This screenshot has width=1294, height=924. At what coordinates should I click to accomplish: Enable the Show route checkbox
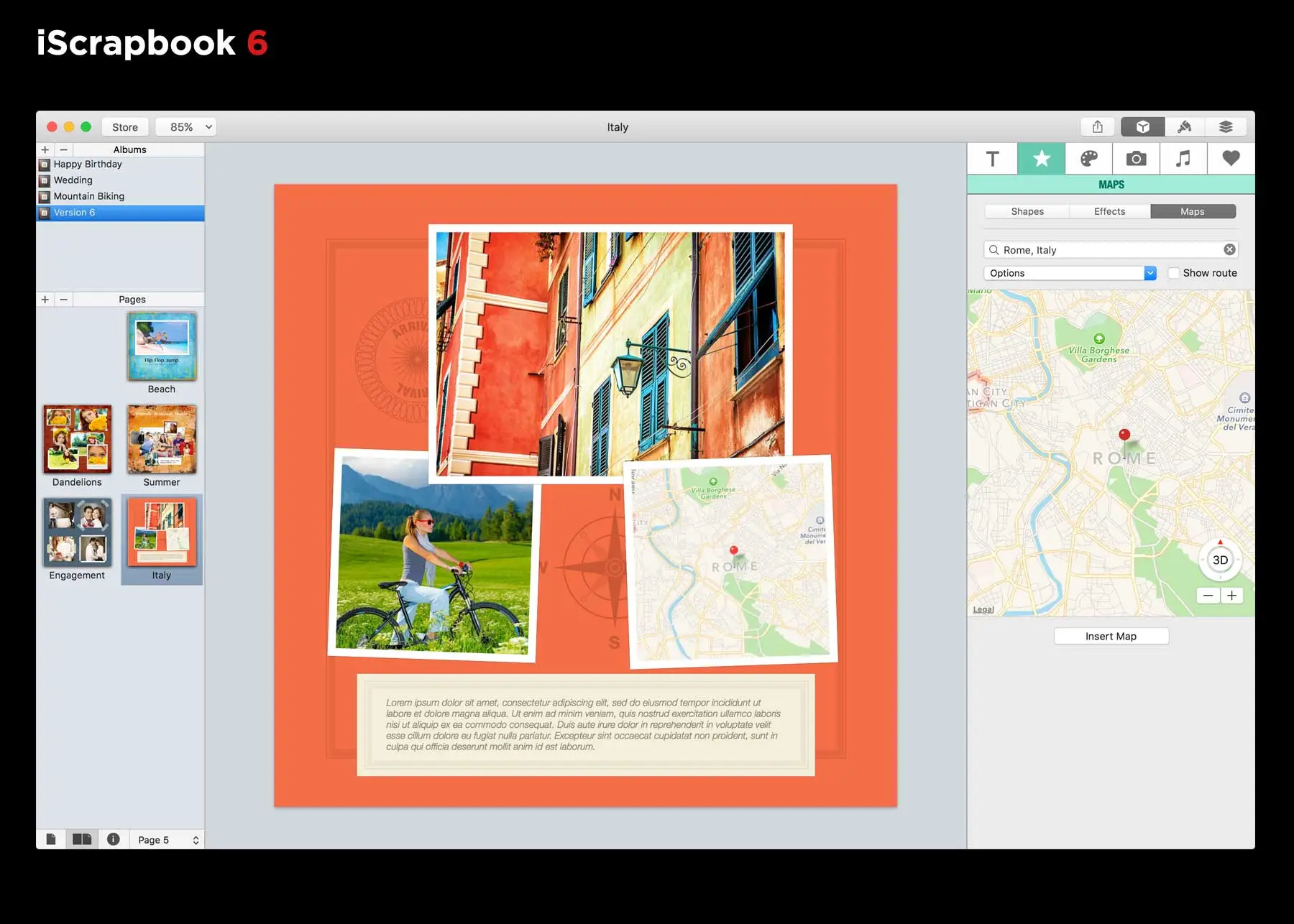(1173, 273)
